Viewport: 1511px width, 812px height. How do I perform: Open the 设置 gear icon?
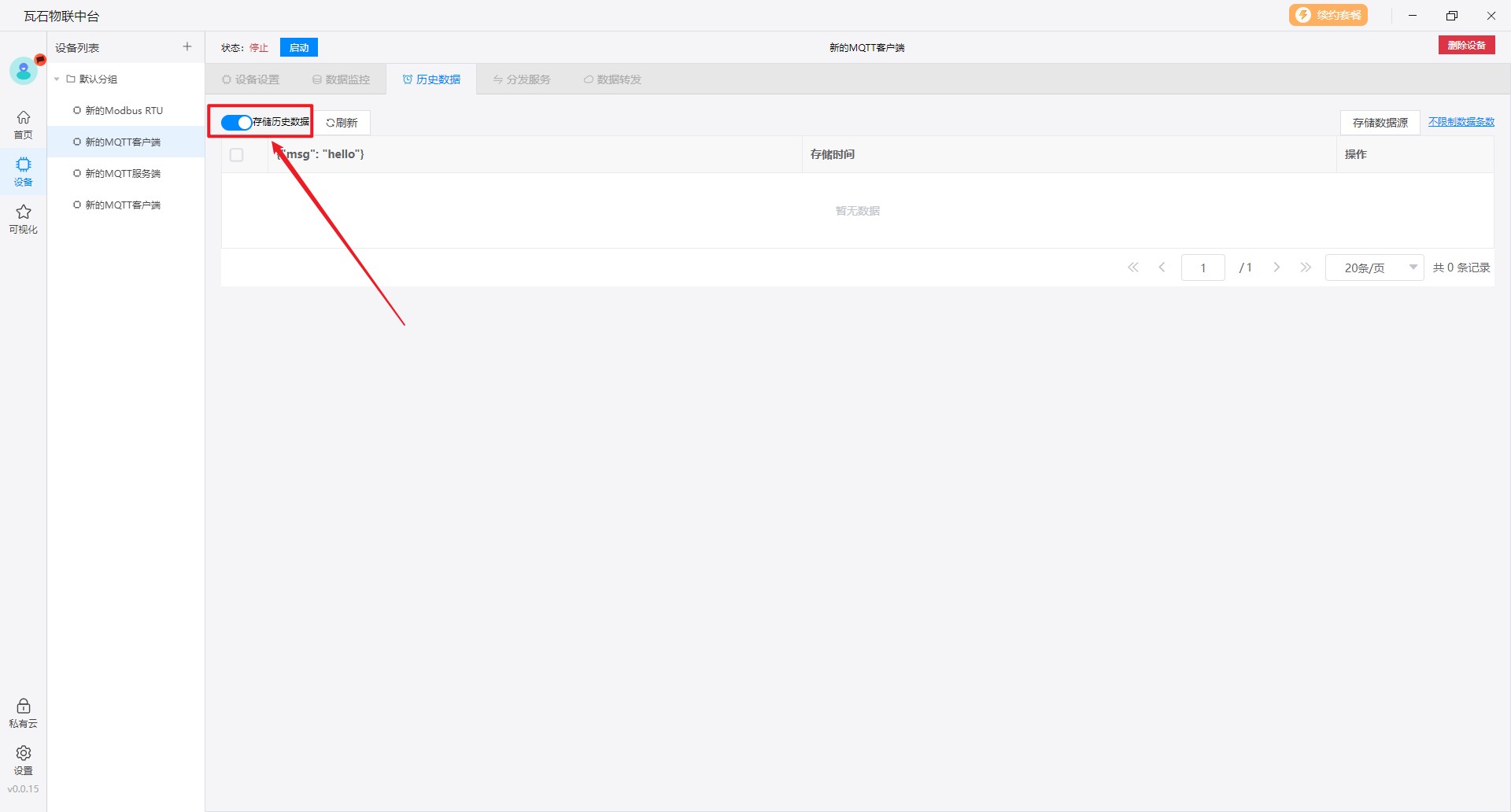(24, 759)
